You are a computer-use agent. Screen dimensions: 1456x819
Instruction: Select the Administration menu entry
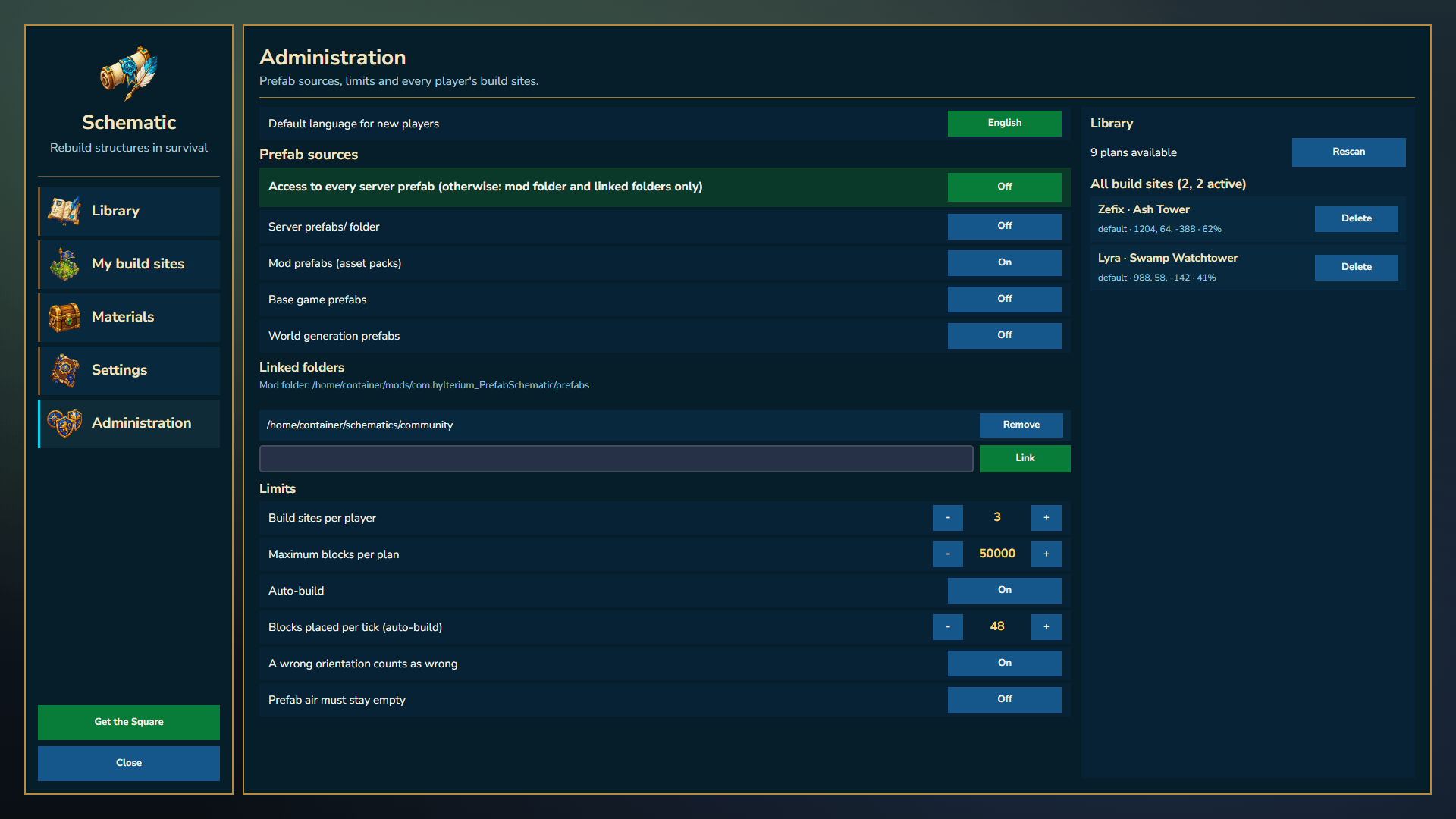tap(130, 423)
